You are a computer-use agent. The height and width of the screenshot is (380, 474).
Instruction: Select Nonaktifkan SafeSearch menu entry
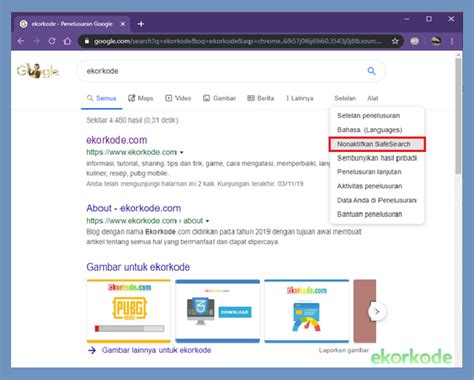[377, 144]
